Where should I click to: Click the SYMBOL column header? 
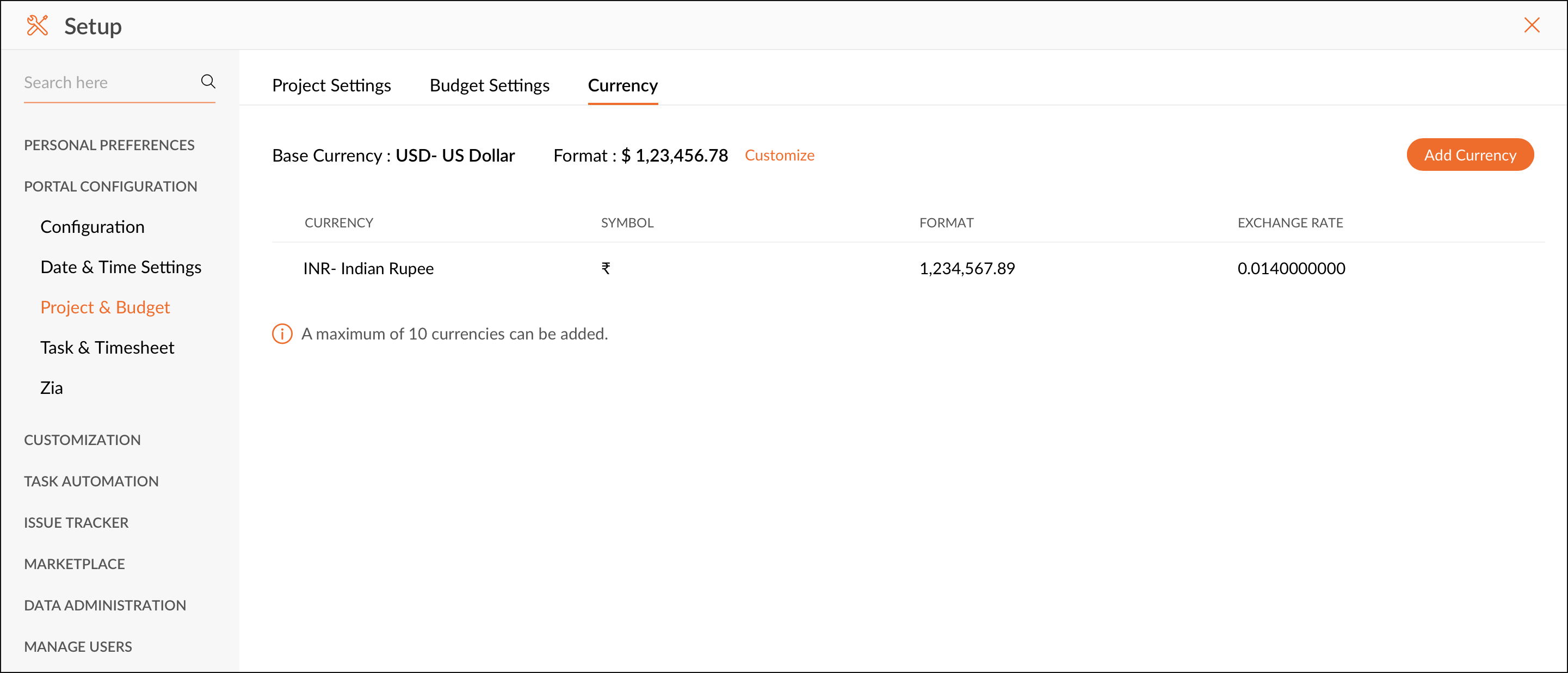point(627,223)
